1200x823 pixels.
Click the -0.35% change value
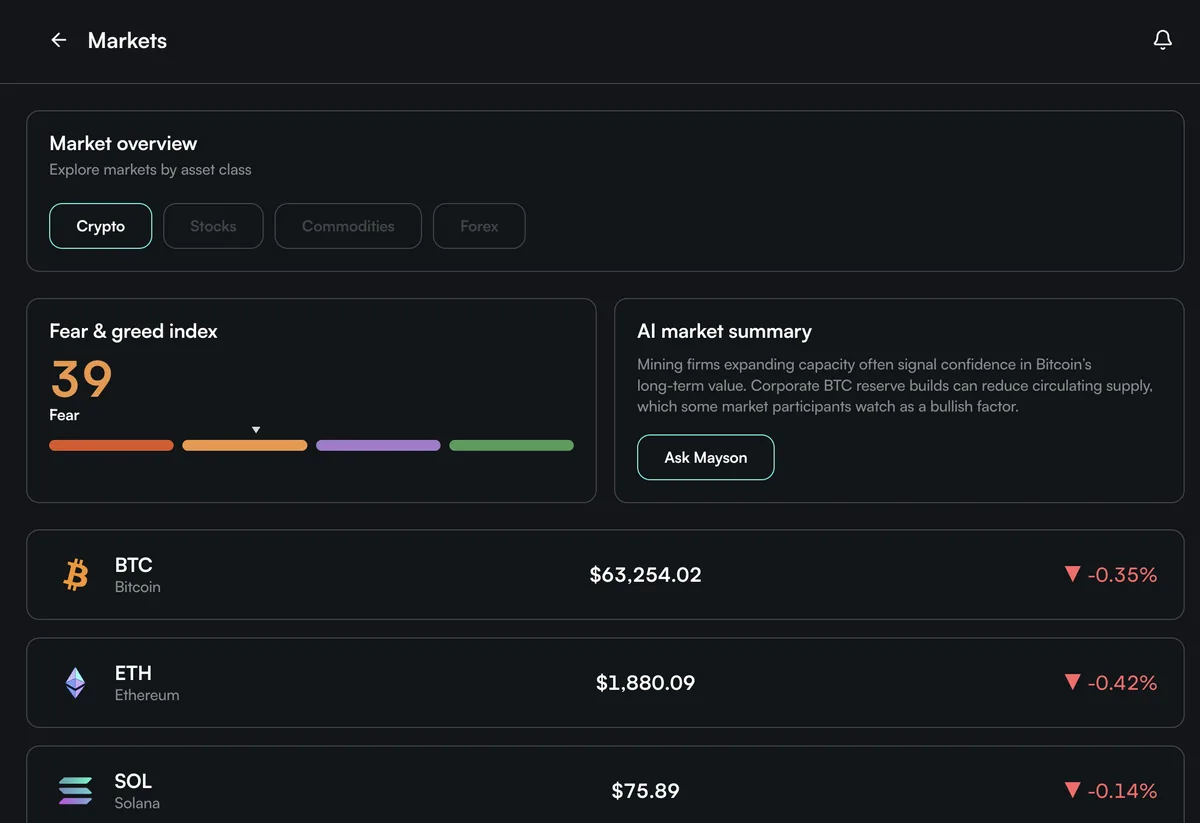[1122, 575]
